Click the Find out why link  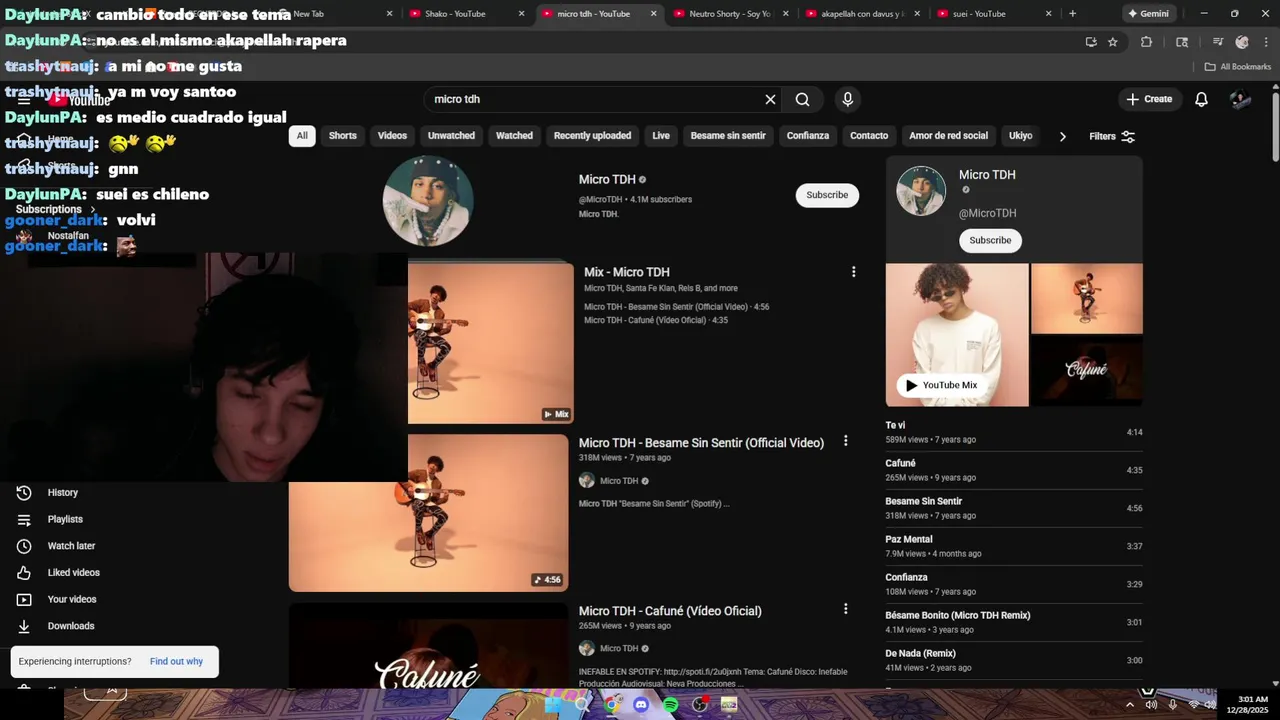tap(176, 661)
